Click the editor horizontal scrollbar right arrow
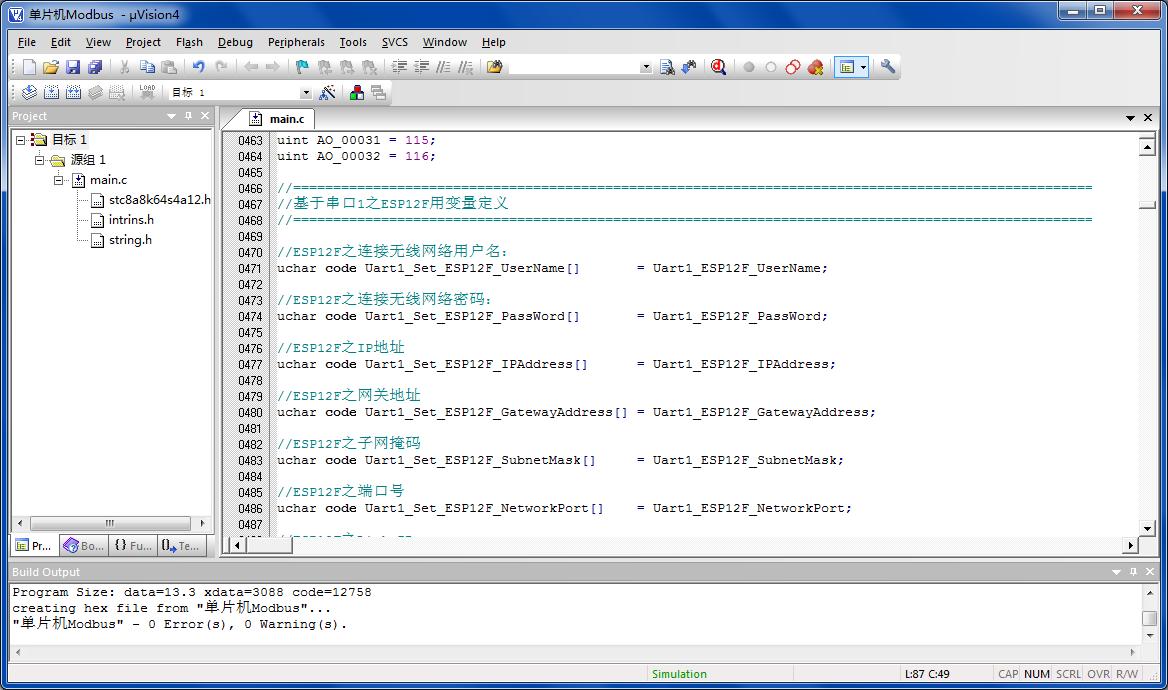This screenshot has width=1168, height=690. tap(1131, 545)
